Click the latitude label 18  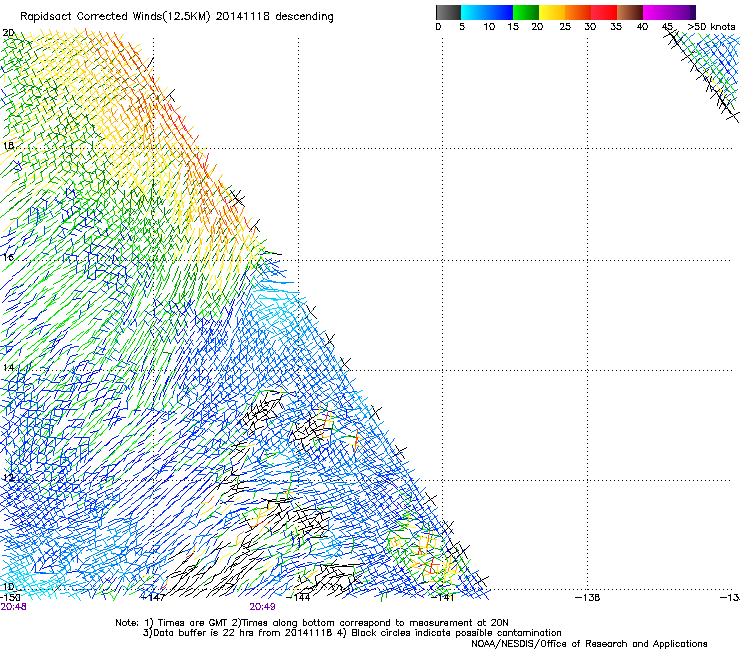click(8, 145)
